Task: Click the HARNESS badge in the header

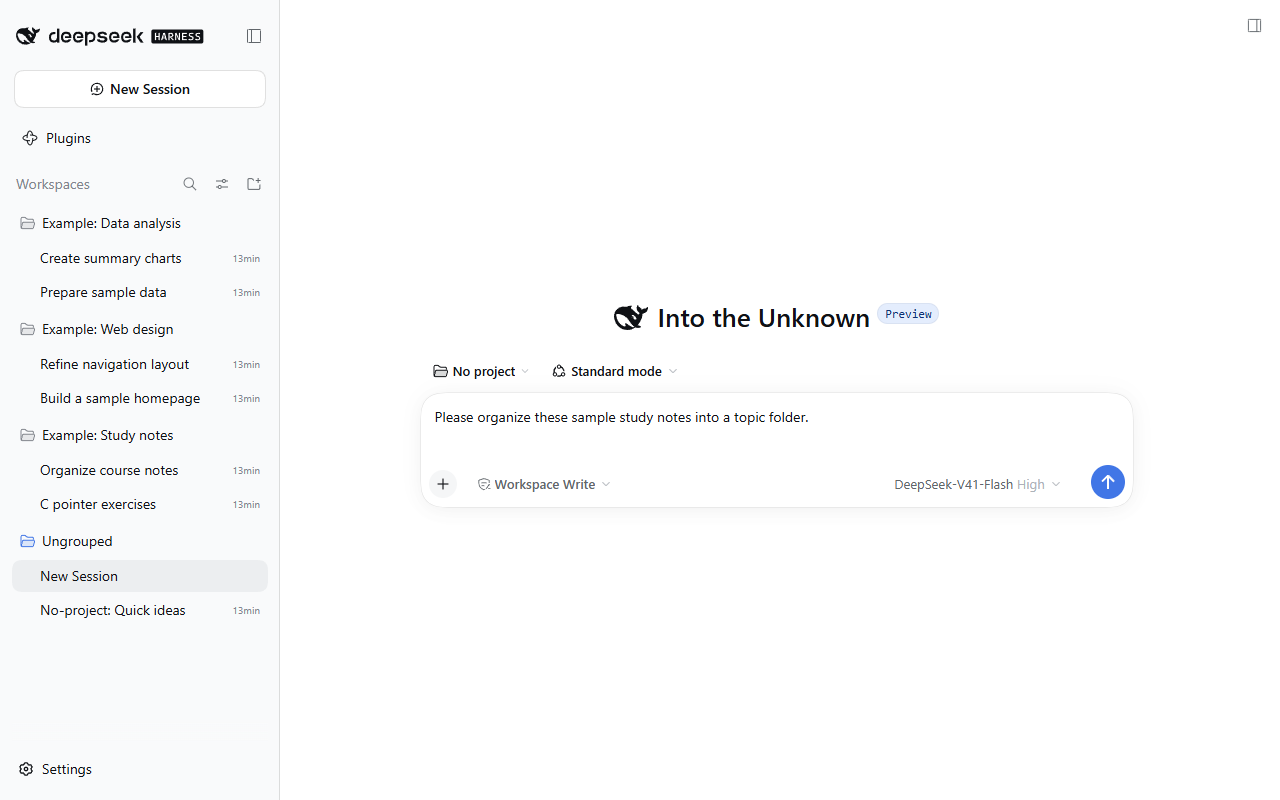Action: click(177, 37)
